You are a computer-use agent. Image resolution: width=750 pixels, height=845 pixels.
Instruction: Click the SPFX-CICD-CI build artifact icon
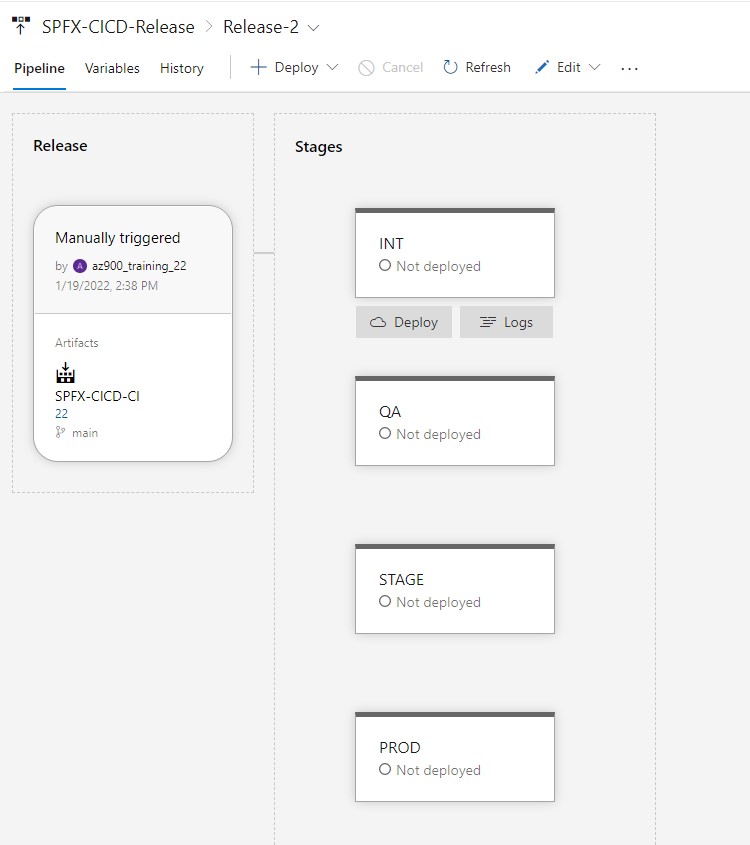pos(65,374)
